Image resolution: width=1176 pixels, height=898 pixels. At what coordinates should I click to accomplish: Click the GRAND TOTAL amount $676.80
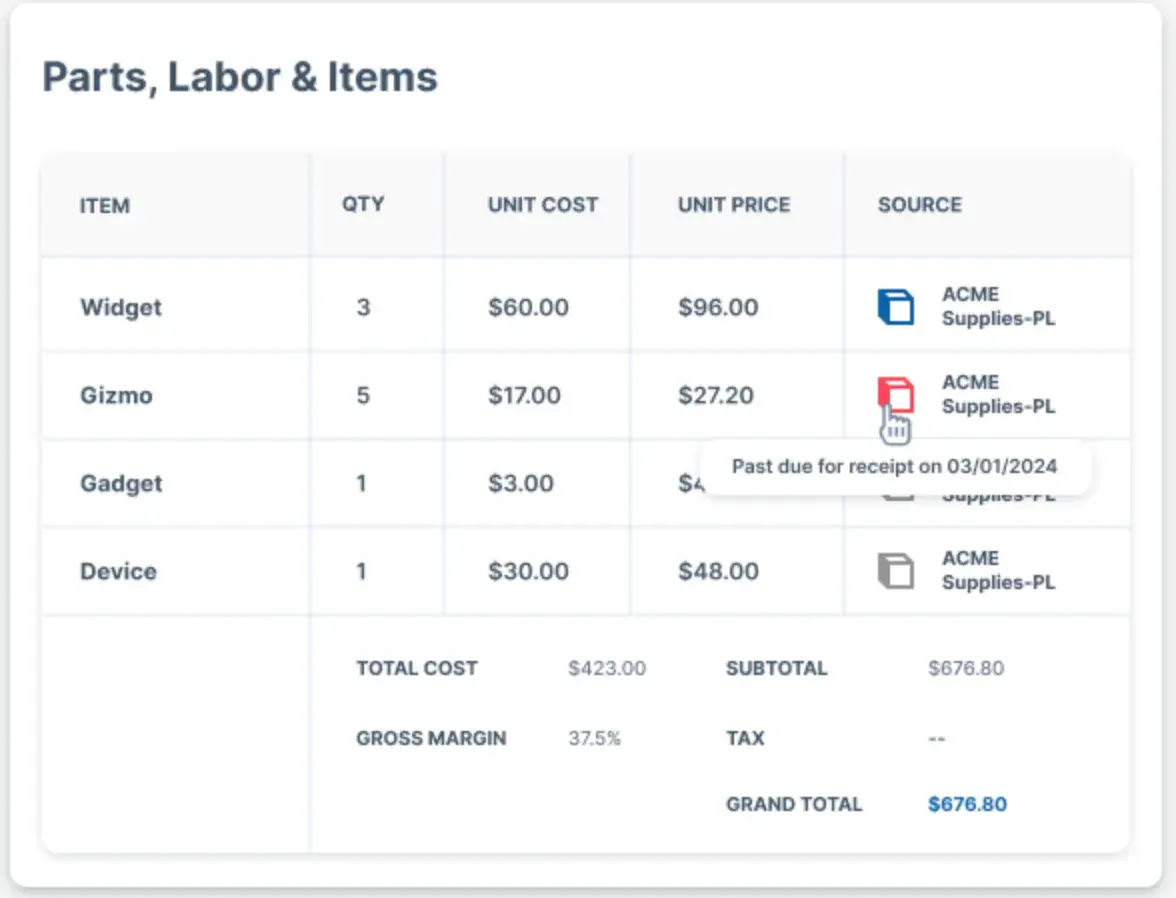coord(965,804)
